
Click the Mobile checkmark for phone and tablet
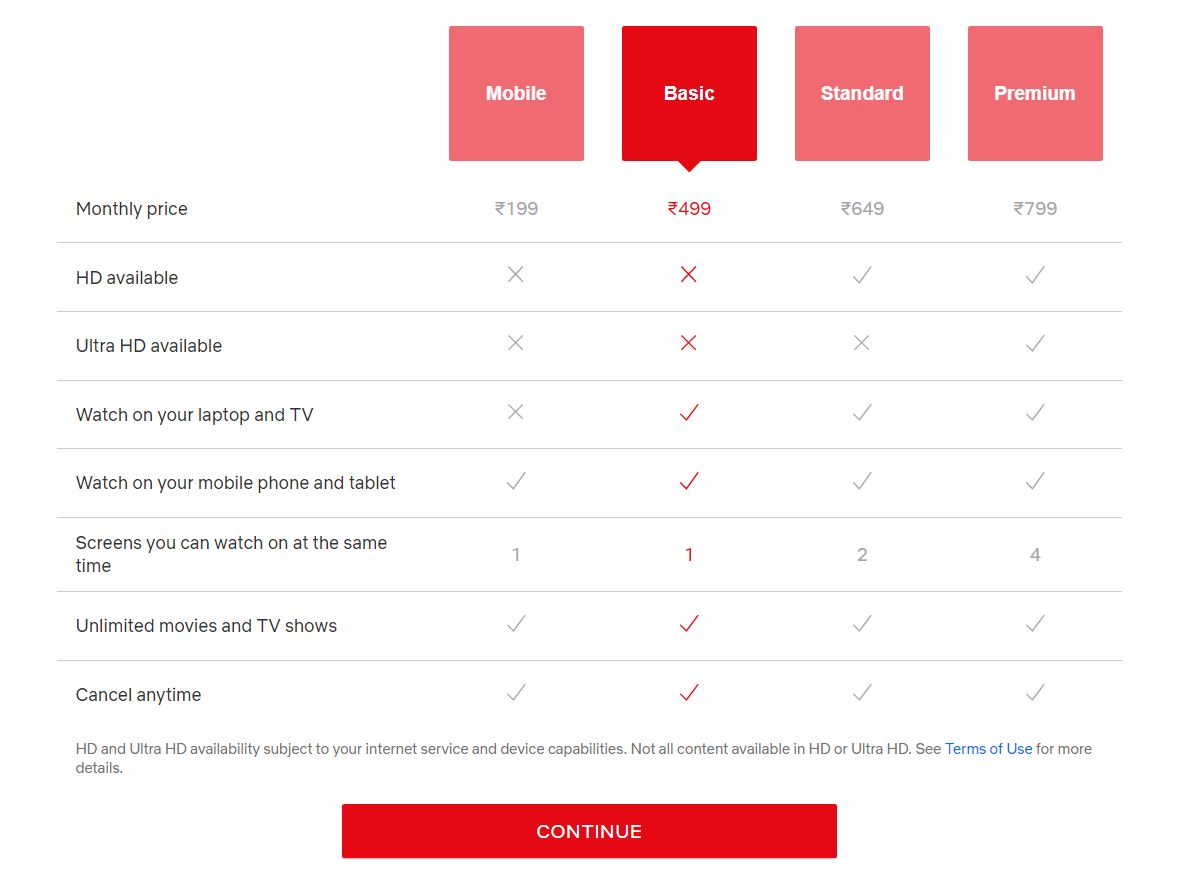pos(516,481)
